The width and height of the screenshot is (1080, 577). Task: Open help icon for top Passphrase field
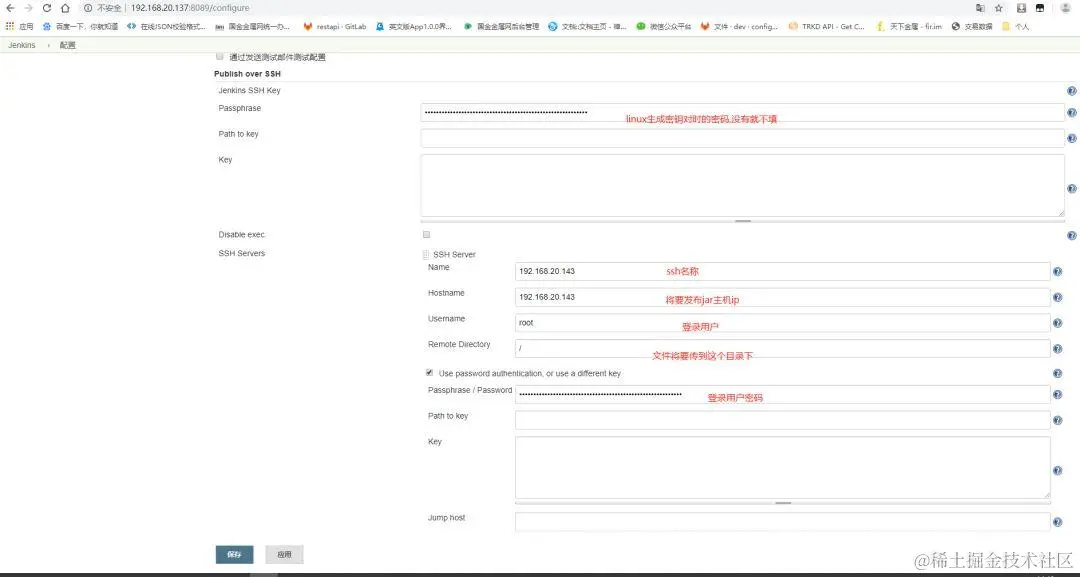pos(1071,113)
